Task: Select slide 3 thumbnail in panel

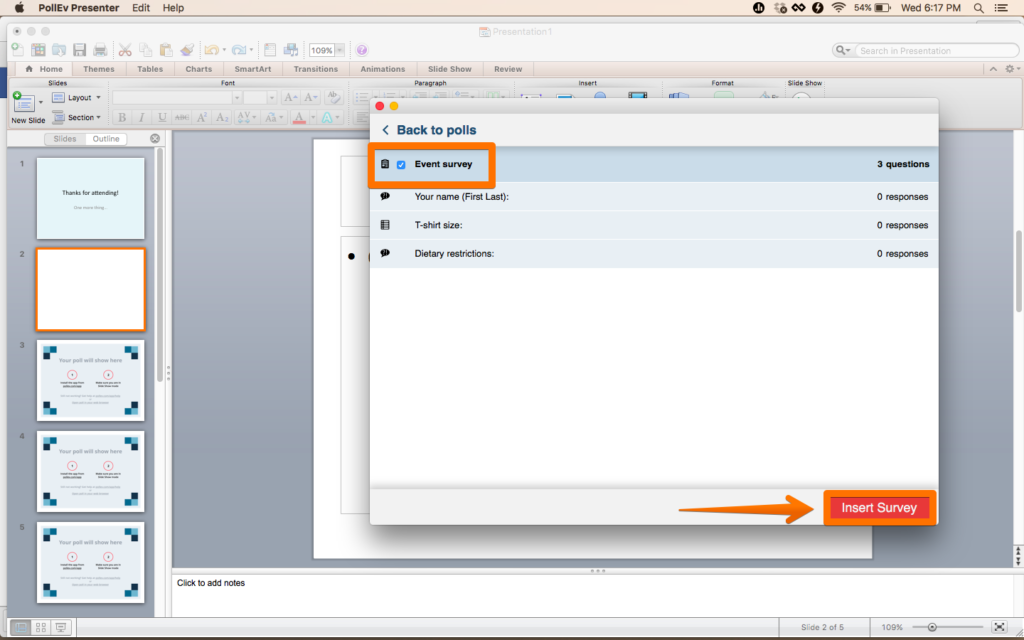Action: pos(90,380)
